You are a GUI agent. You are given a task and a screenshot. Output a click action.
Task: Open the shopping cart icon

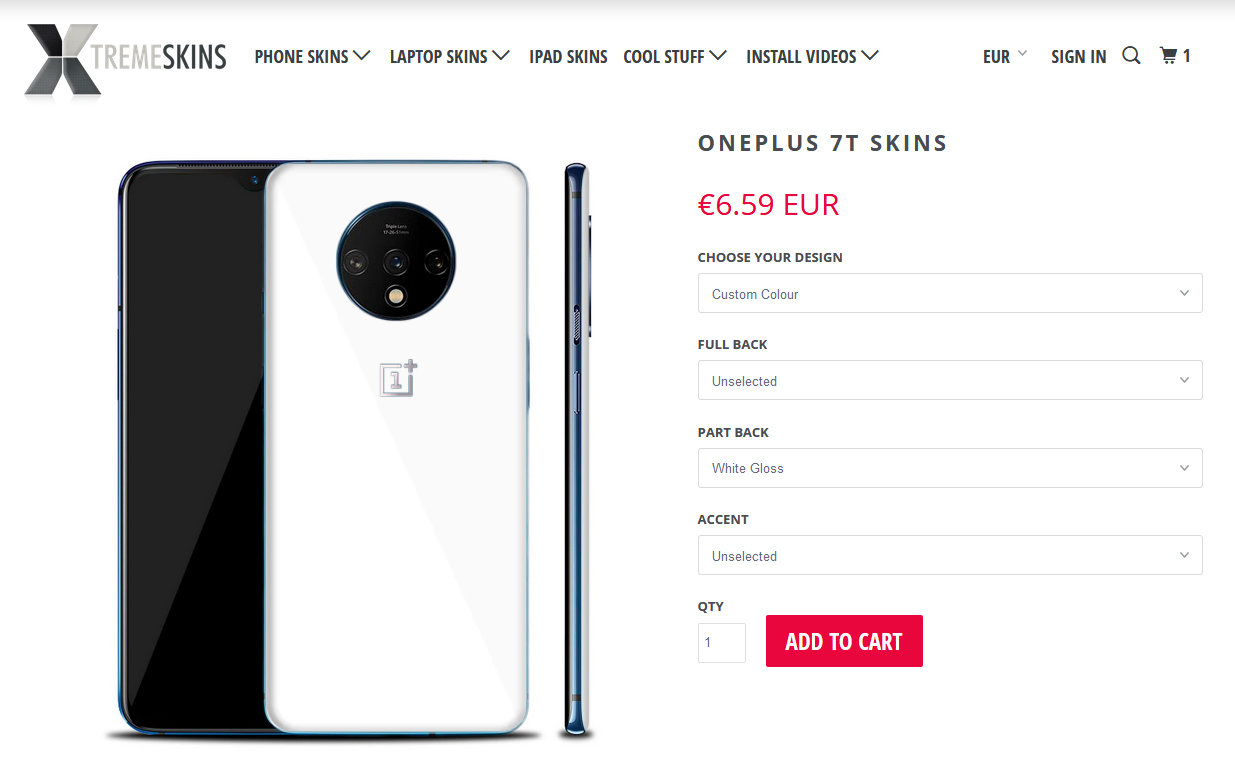point(1175,56)
